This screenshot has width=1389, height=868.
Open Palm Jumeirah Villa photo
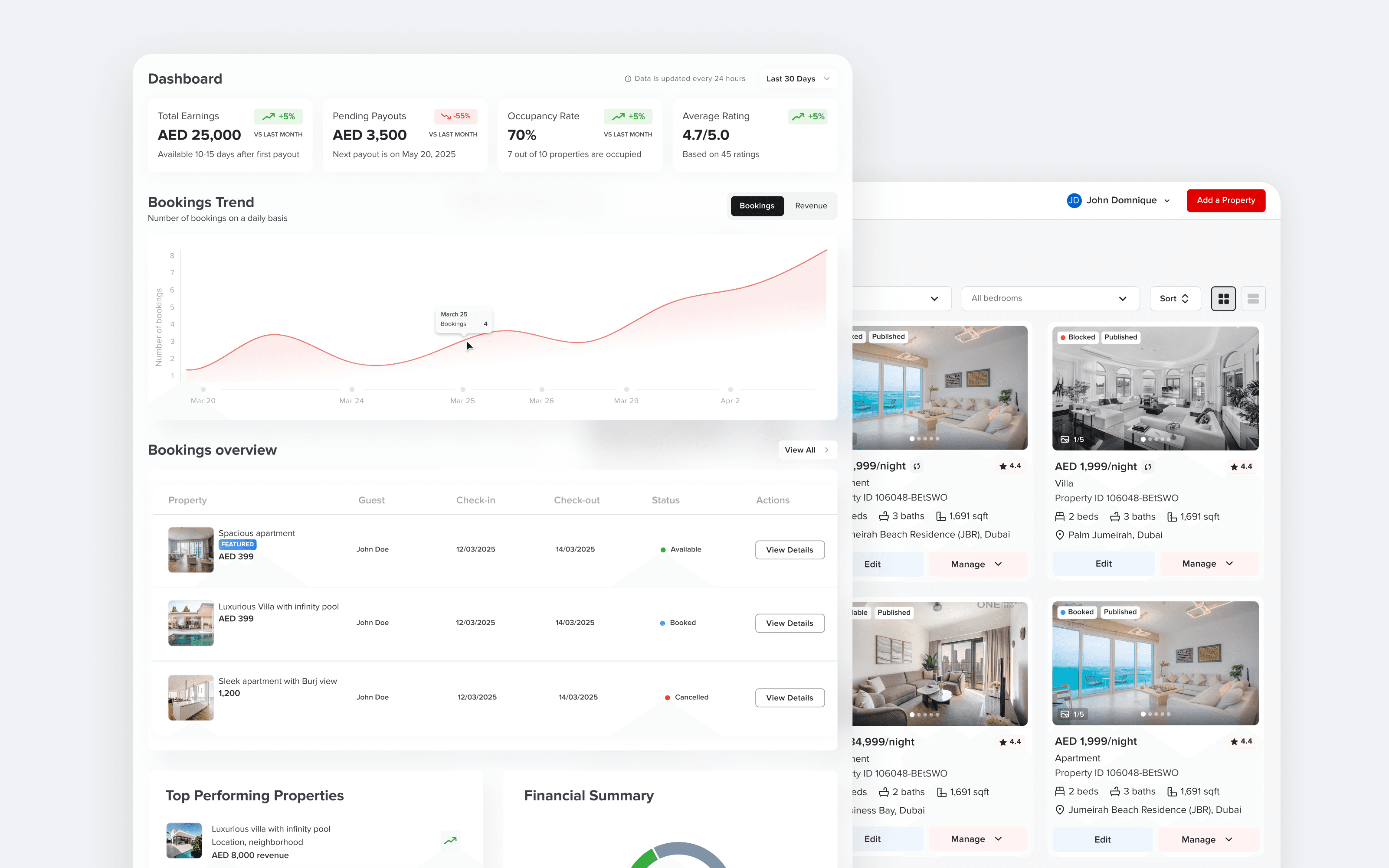click(1155, 388)
